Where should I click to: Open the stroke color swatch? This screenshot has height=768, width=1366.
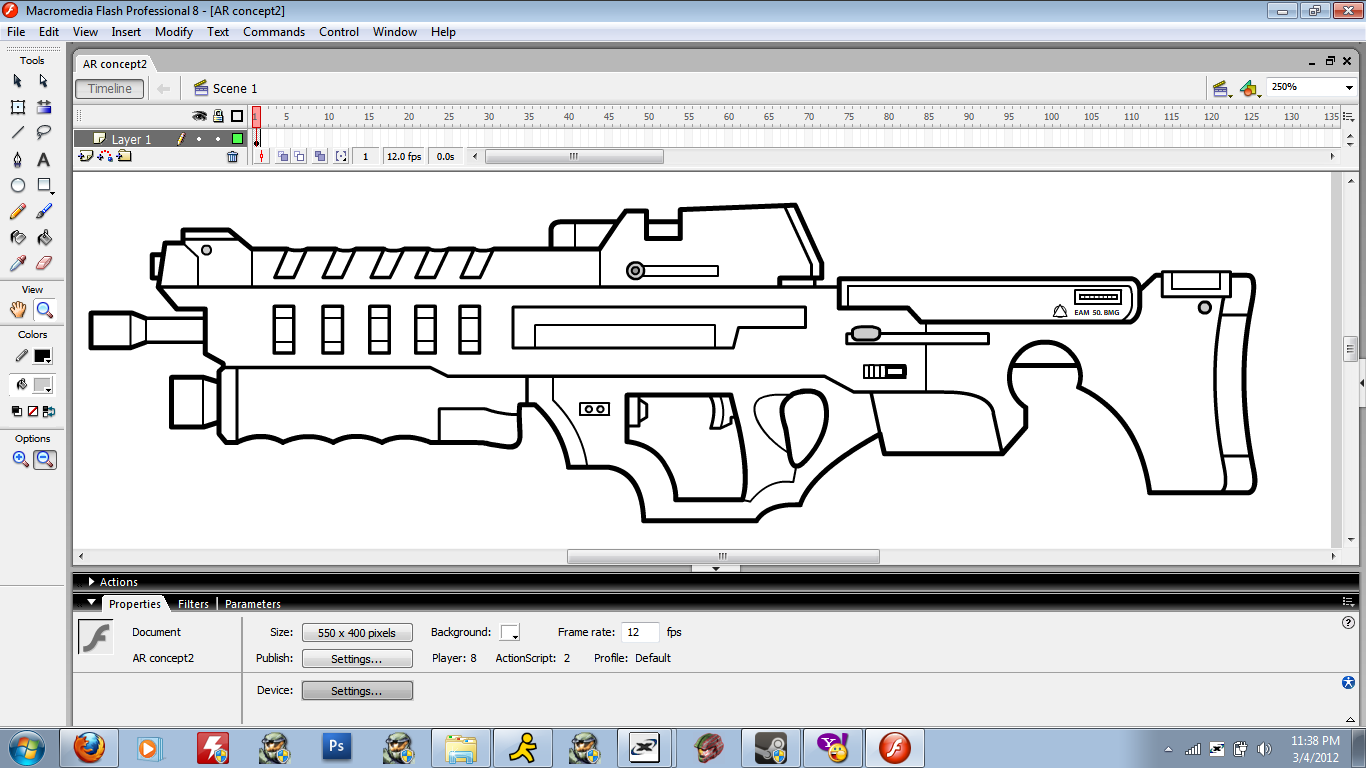click(x=43, y=356)
